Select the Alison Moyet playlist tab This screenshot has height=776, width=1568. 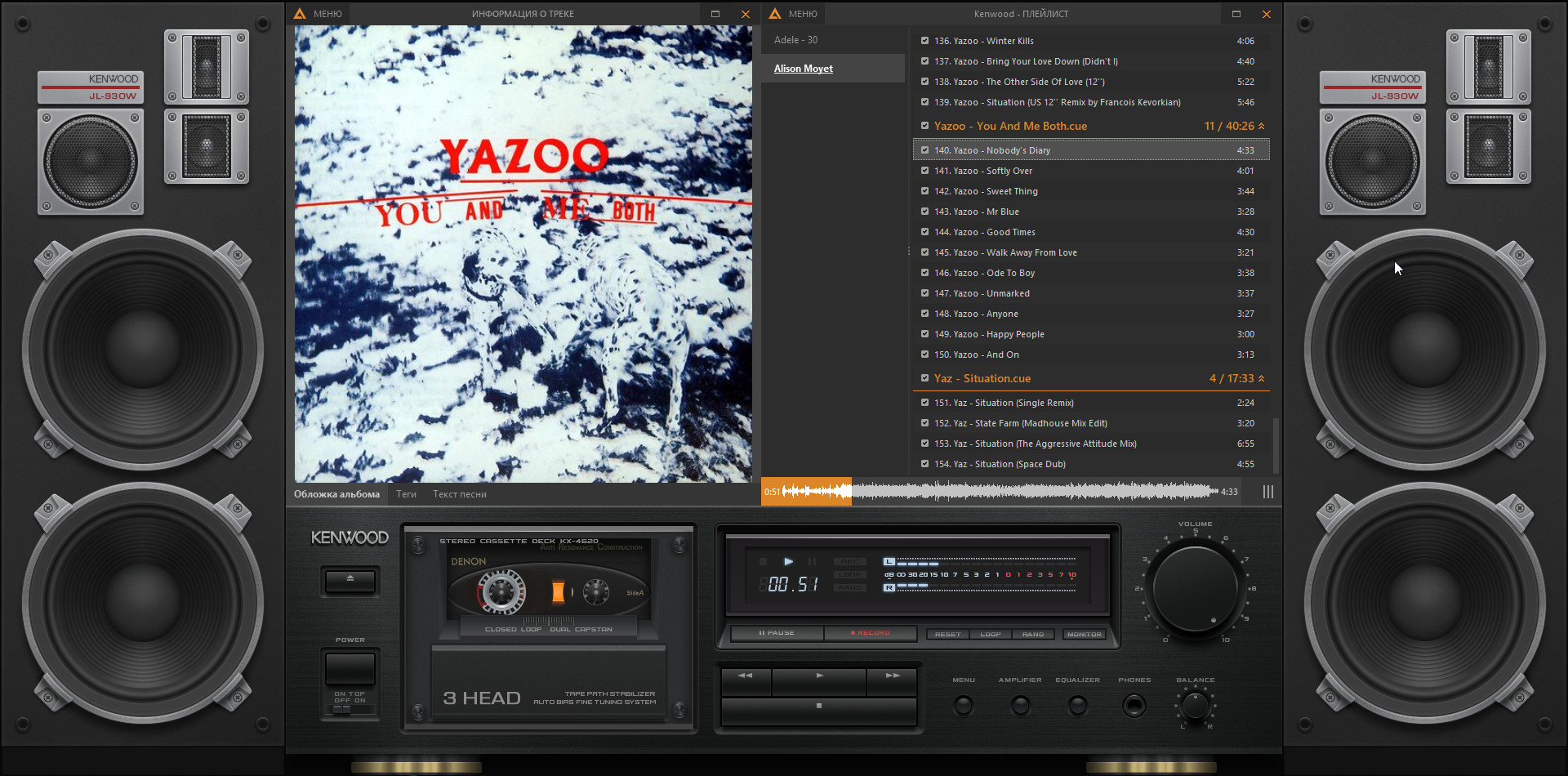click(x=833, y=69)
